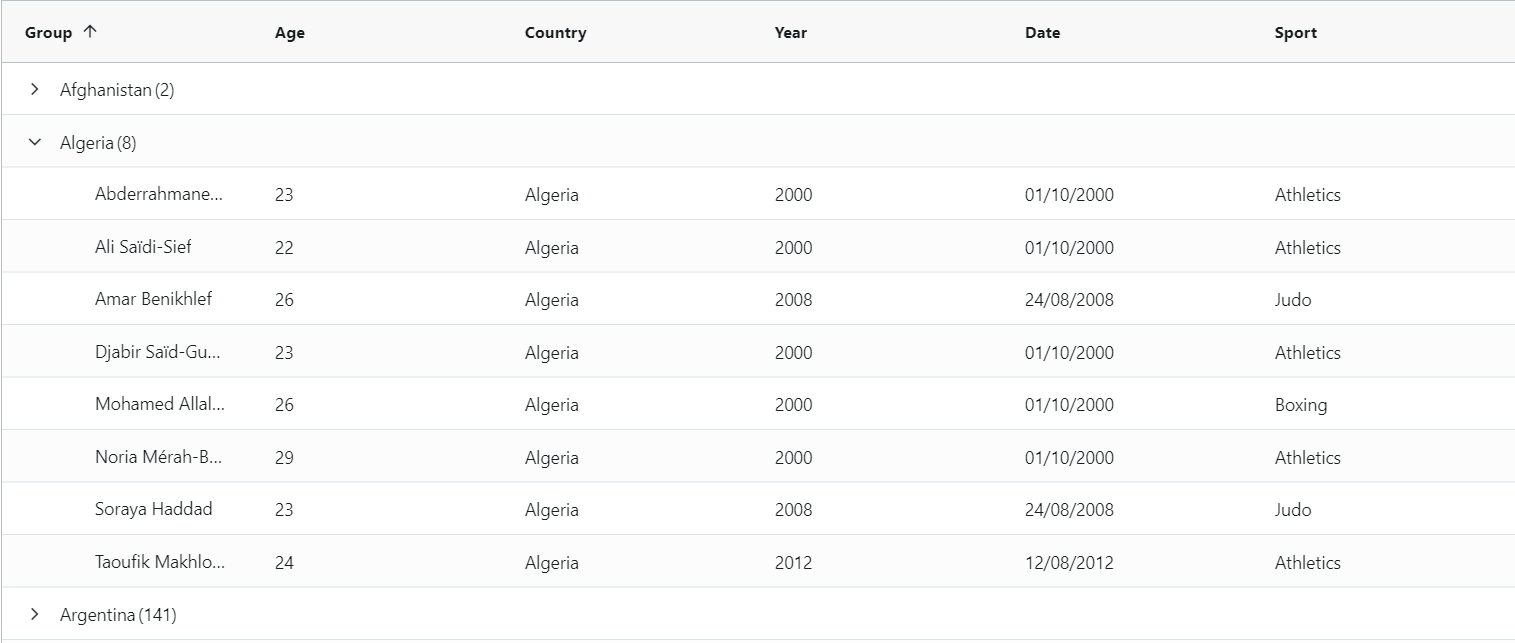Viewport: 1515px width, 643px height.
Task: Select the Soraya Haddad row
Action: pos(153,509)
